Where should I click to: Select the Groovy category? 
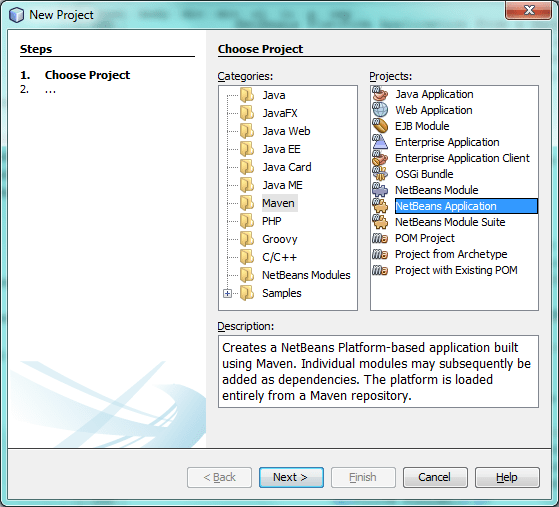[280, 239]
